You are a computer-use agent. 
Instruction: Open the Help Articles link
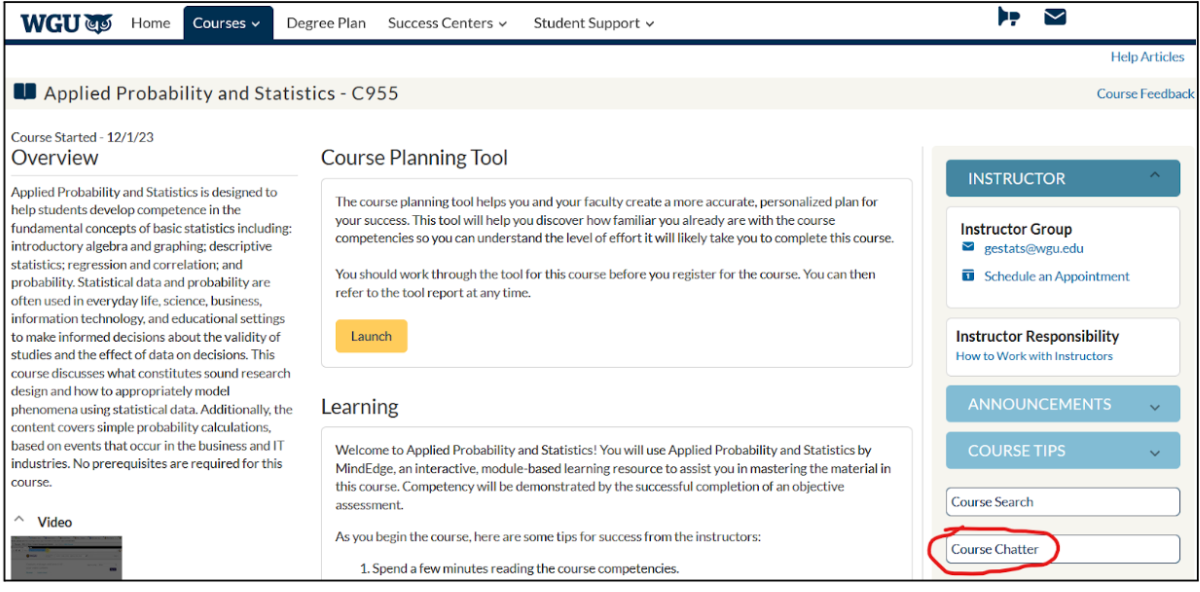point(1147,57)
